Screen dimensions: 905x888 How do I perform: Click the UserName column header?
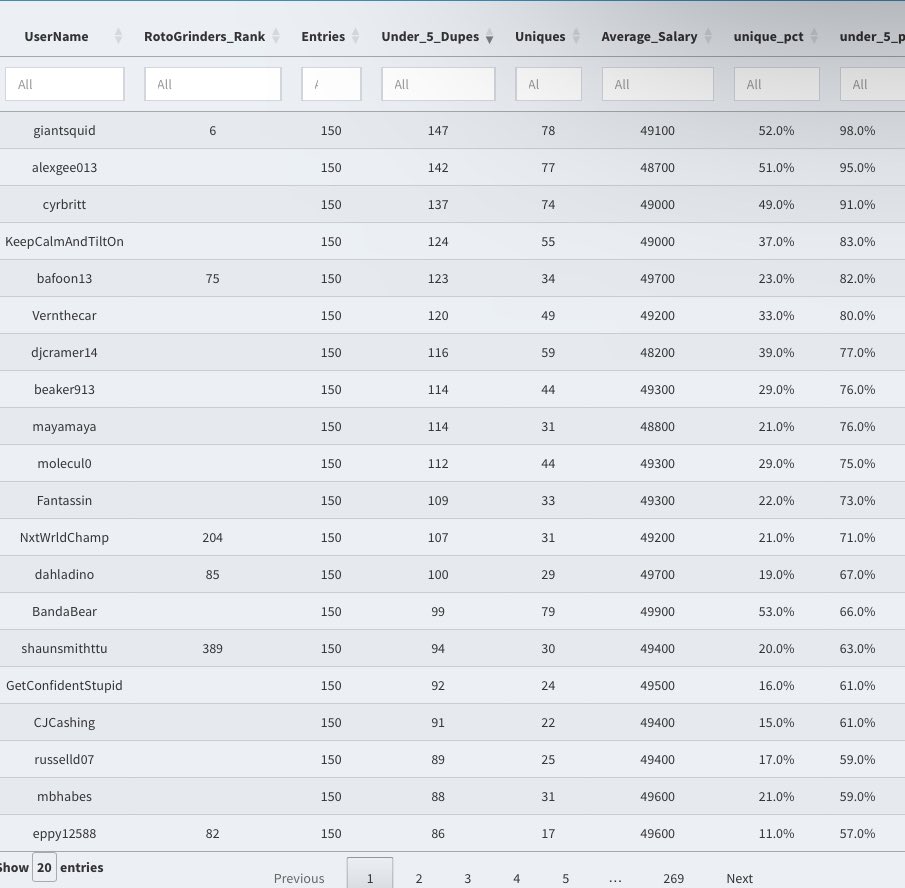click(57, 36)
